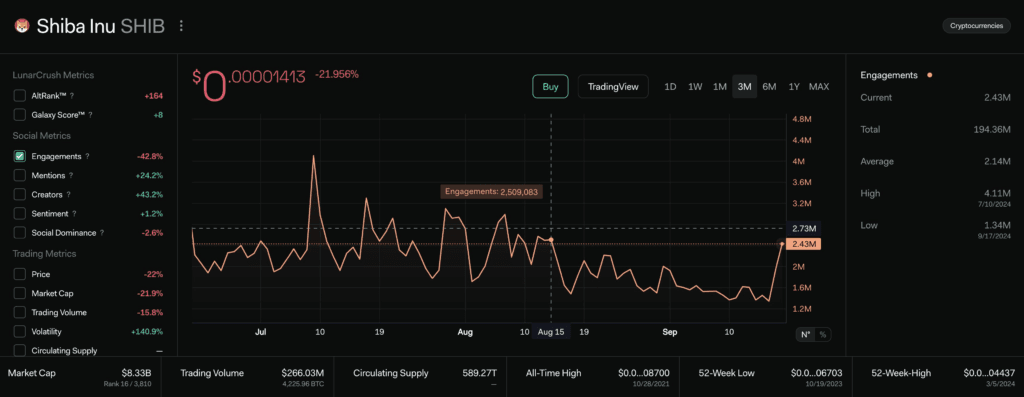Click the 52-Week Low value
Image resolution: width=1024 pixels, height=397 pixels.
[x=817, y=373]
